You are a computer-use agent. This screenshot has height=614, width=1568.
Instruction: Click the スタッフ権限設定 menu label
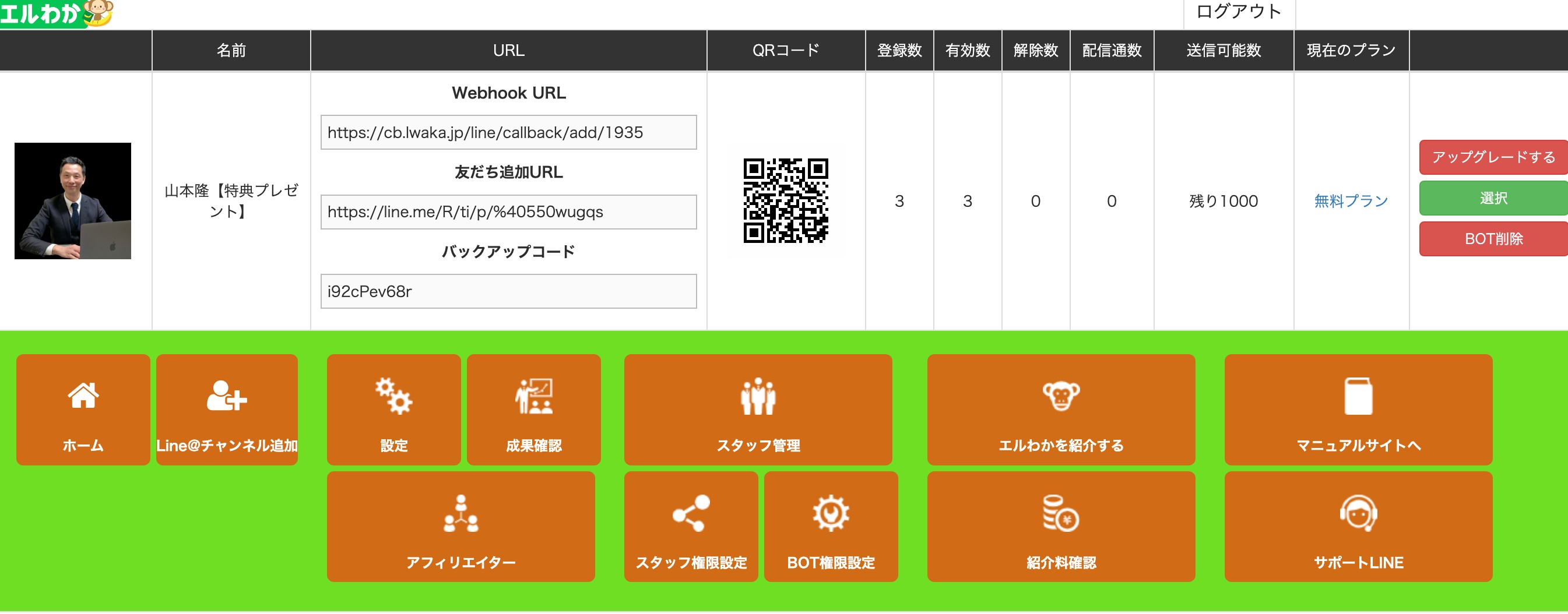point(691,562)
